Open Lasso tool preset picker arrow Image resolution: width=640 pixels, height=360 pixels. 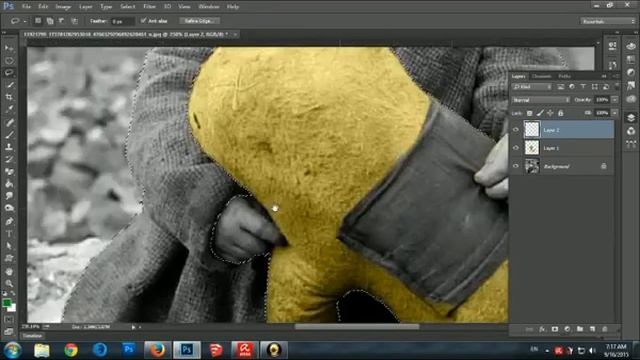(25, 21)
